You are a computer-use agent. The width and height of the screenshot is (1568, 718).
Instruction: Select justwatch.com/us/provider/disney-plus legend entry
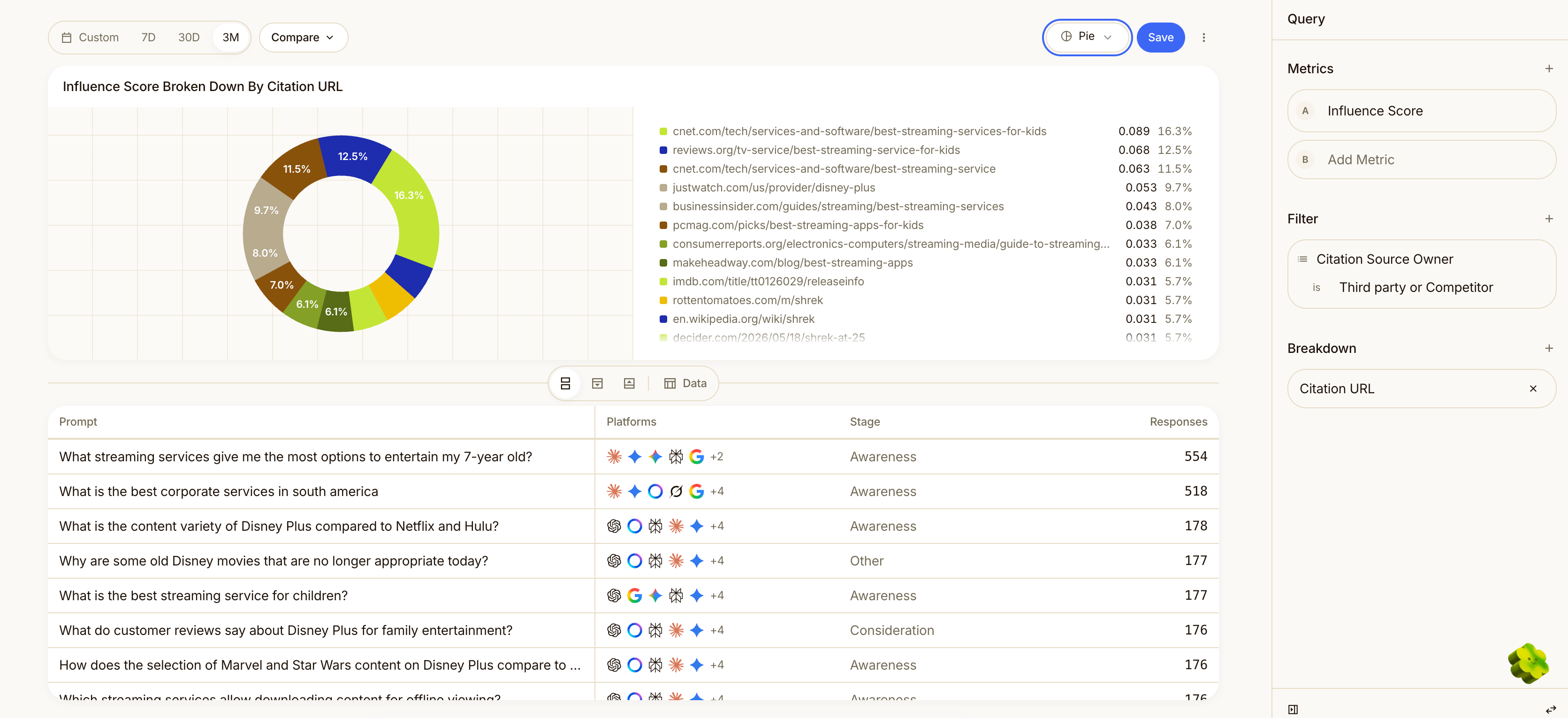point(925,188)
